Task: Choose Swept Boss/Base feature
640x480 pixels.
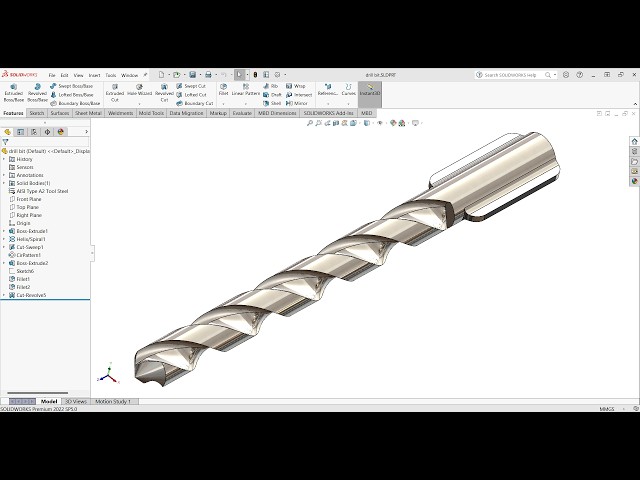Action: coord(71,86)
